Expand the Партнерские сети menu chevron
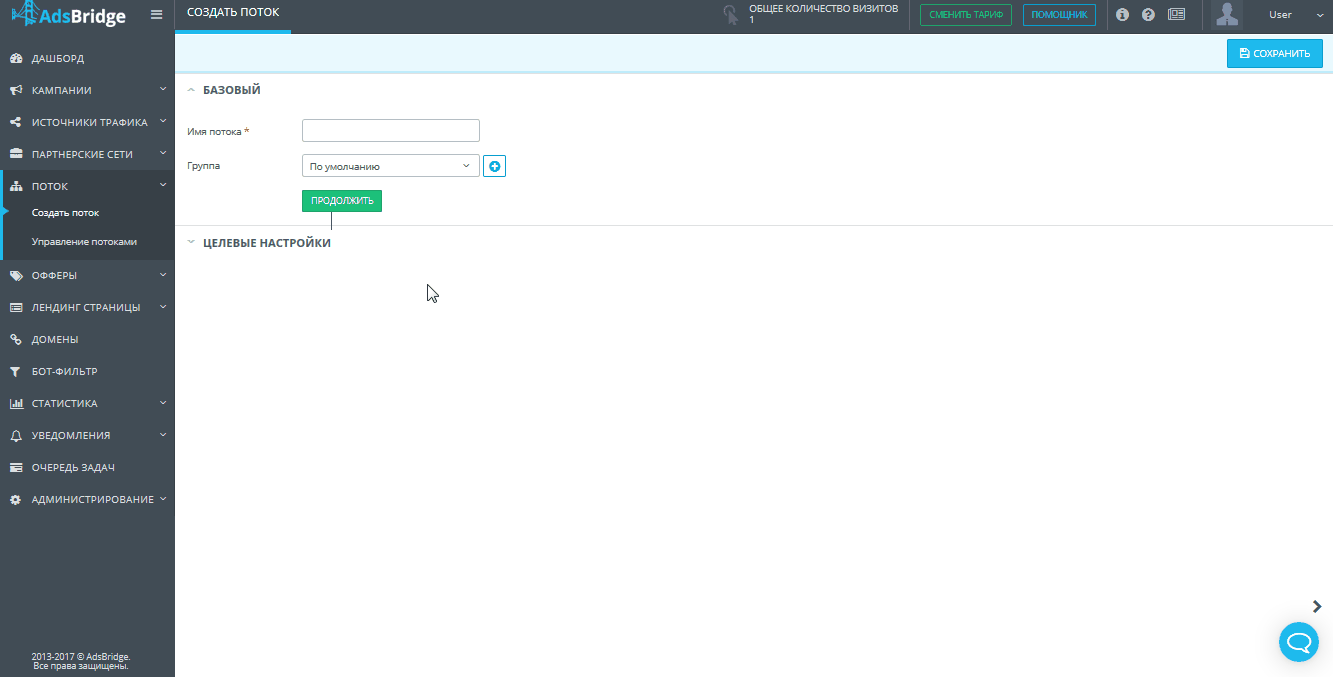 pyautogui.click(x=163, y=154)
